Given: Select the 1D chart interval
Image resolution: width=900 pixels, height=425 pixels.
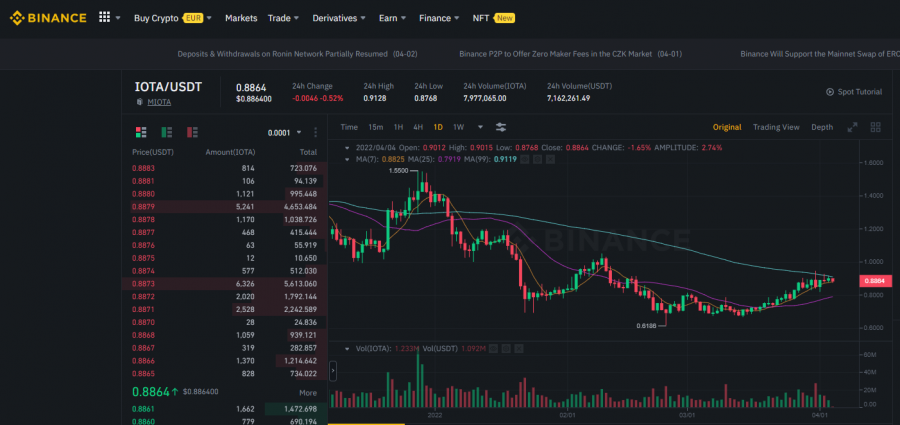Looking at the screenshot, I should point(438,127).
